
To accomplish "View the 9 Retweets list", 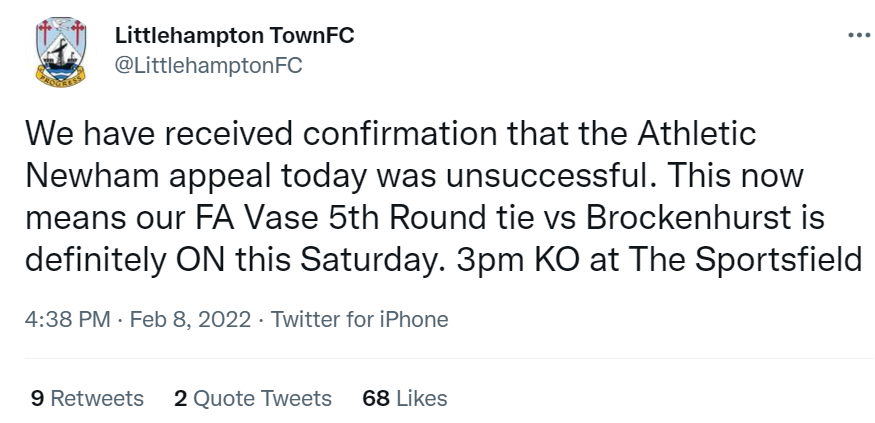I will click(87, 398).
